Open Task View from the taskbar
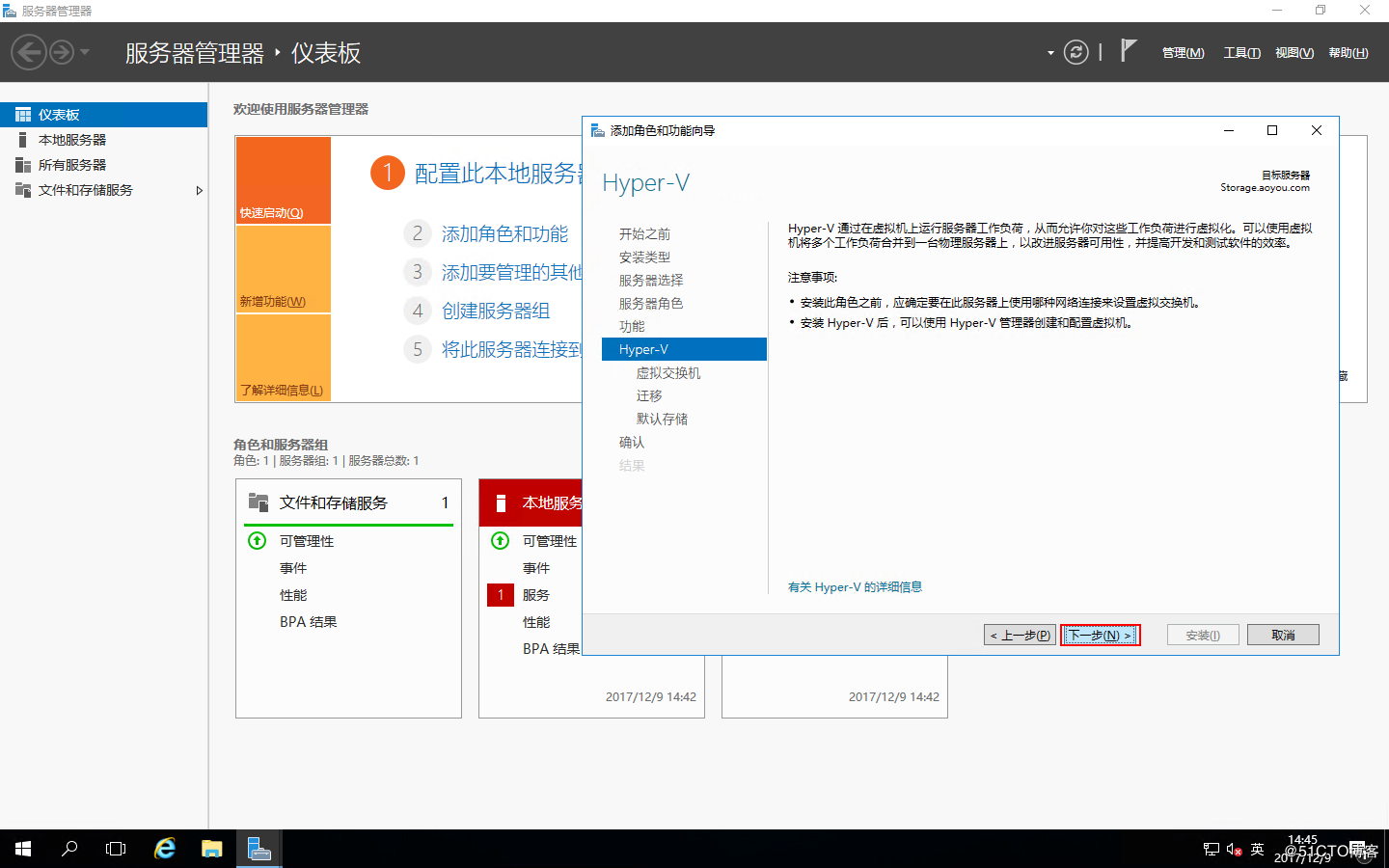Screen dimensions: 1389x868 tap(116, 849)
